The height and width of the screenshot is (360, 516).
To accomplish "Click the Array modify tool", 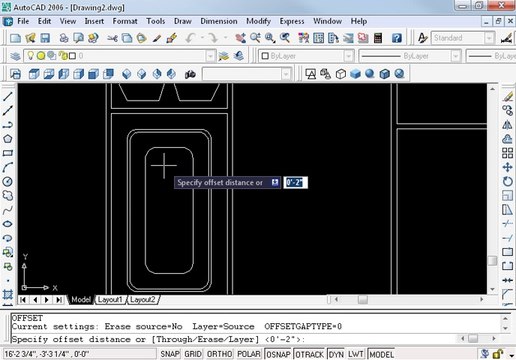I will click(507, 153).
